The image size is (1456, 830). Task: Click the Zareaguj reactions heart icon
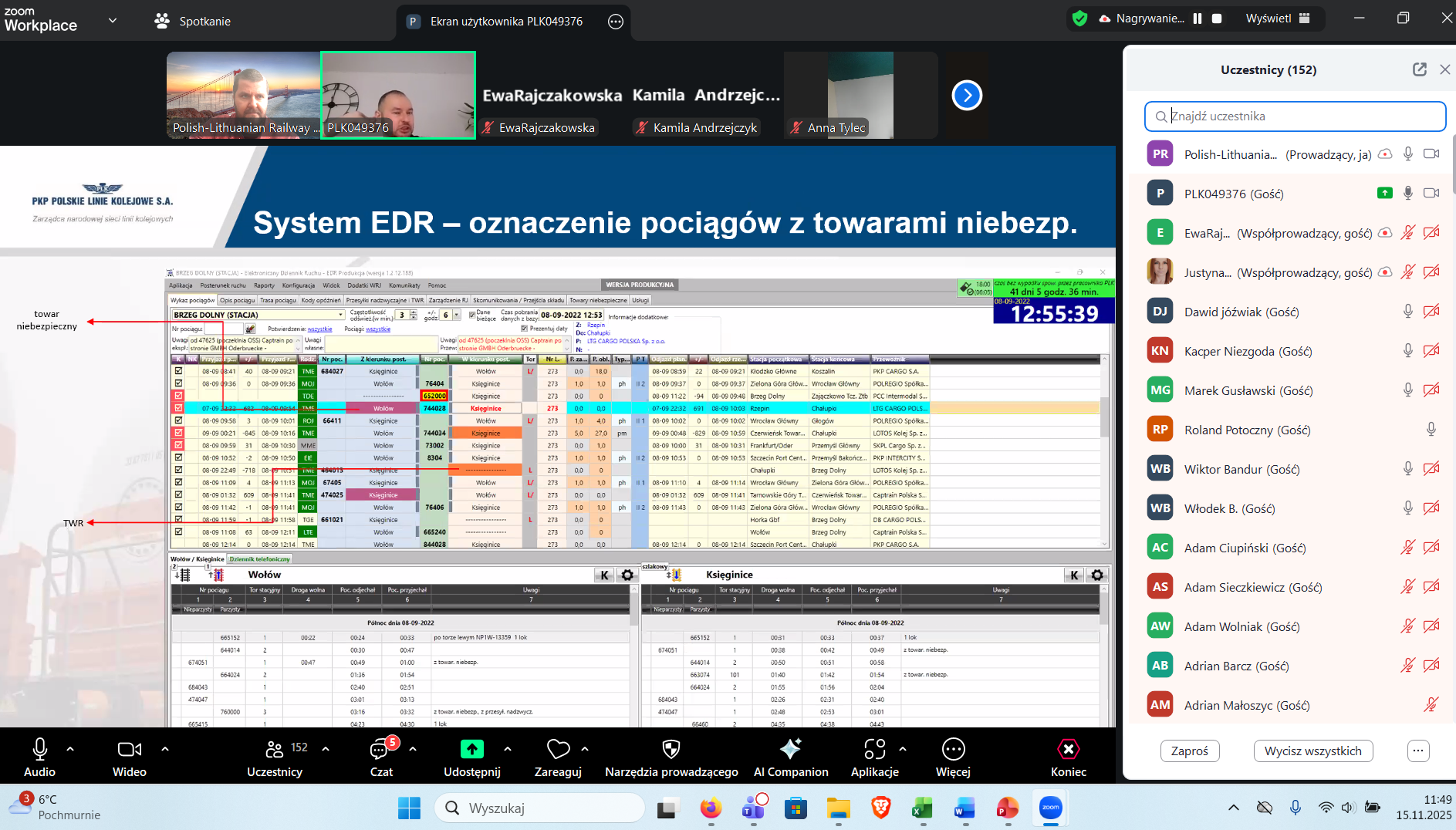pos(558,749)
